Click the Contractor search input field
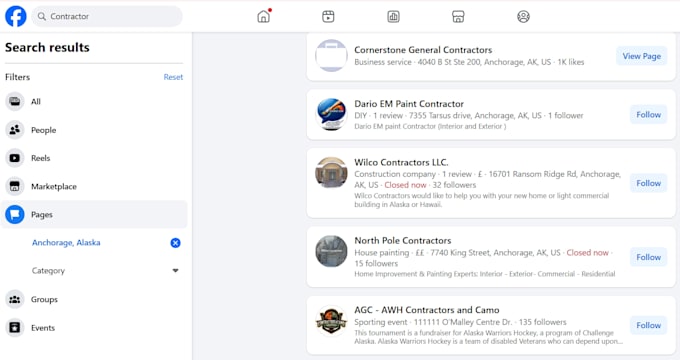 click(107, 16)
